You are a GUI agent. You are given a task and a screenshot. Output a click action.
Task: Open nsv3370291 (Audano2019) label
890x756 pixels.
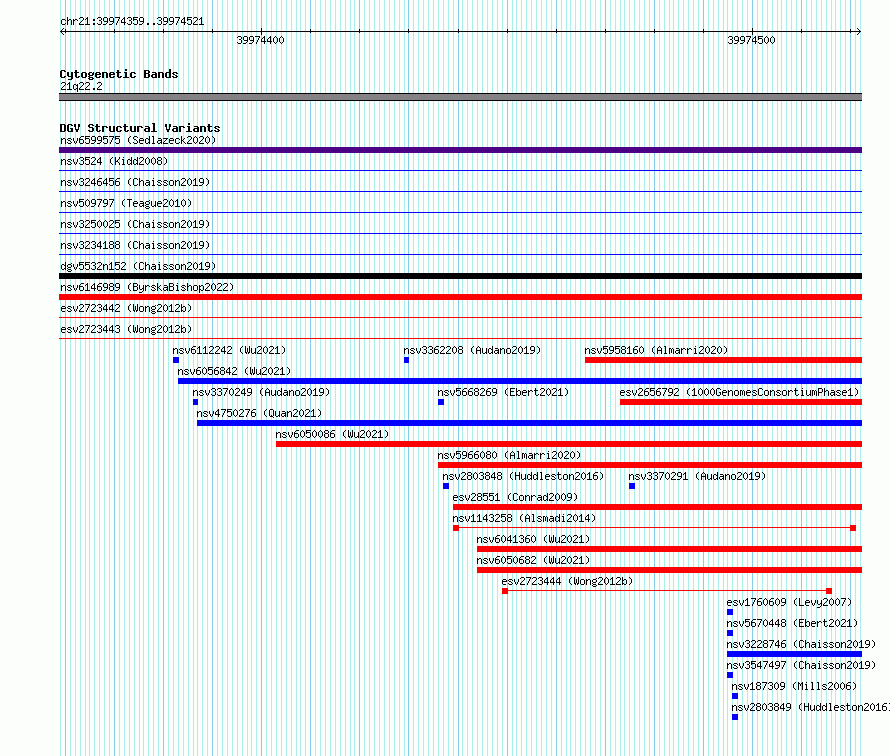697,476
